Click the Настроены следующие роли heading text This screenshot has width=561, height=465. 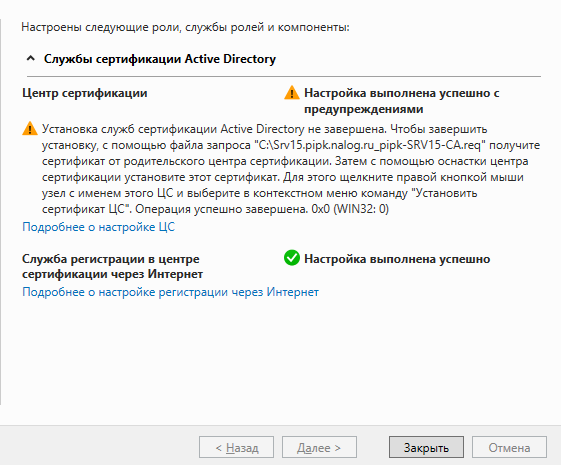(x=185, y=27)
